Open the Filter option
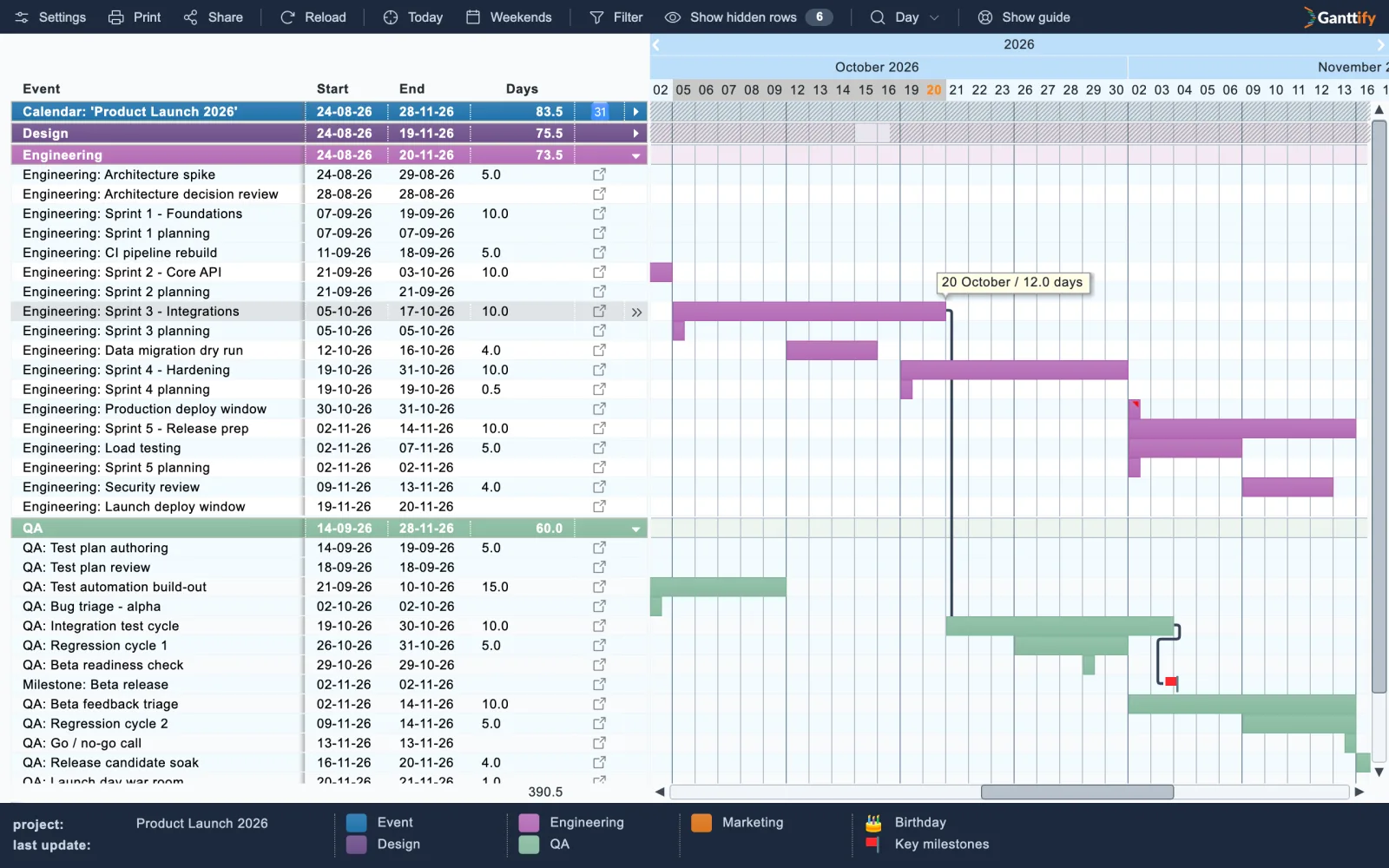This screenshot has height=868, width=1389. click(x=616, y=17)
